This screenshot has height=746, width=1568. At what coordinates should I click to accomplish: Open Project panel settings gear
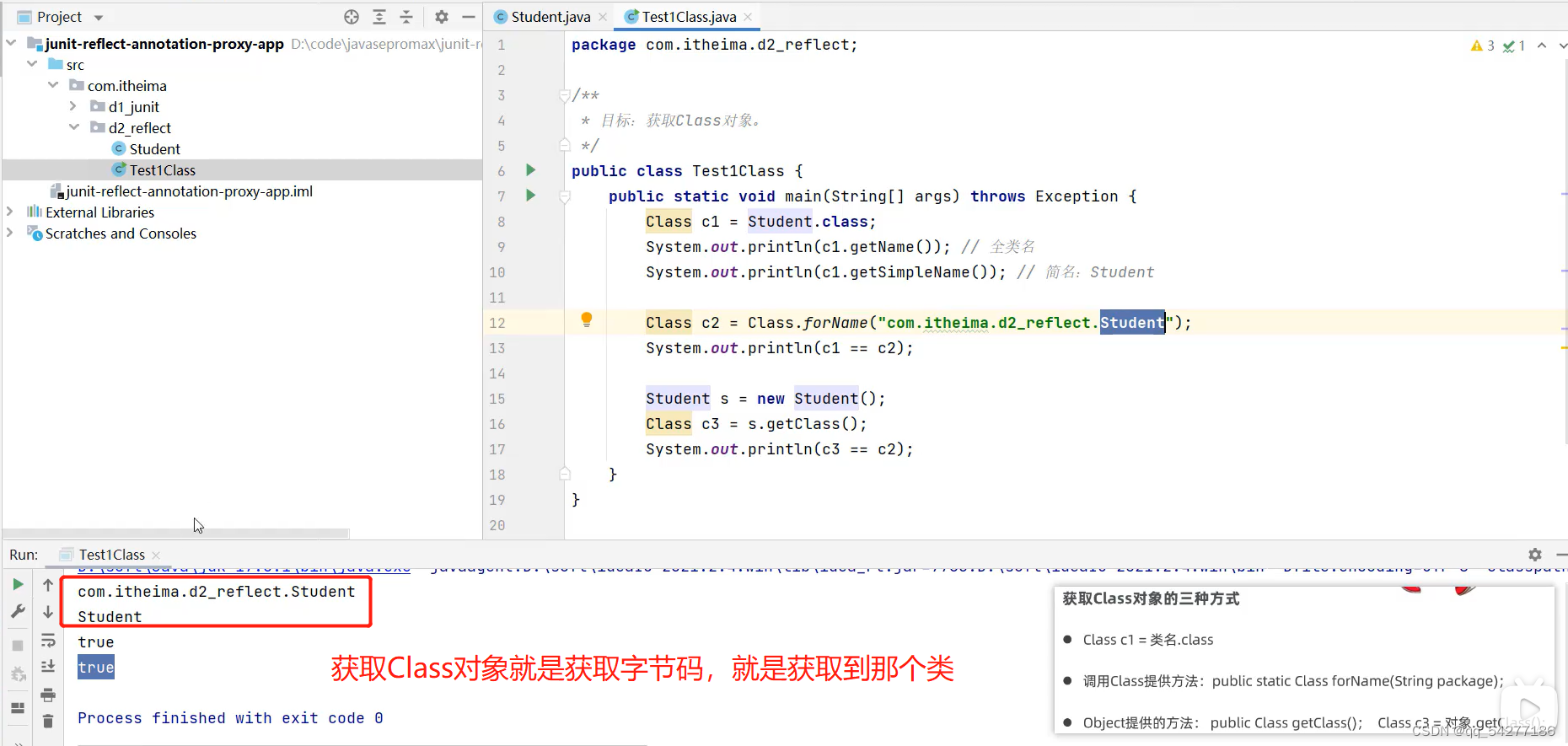442,17
